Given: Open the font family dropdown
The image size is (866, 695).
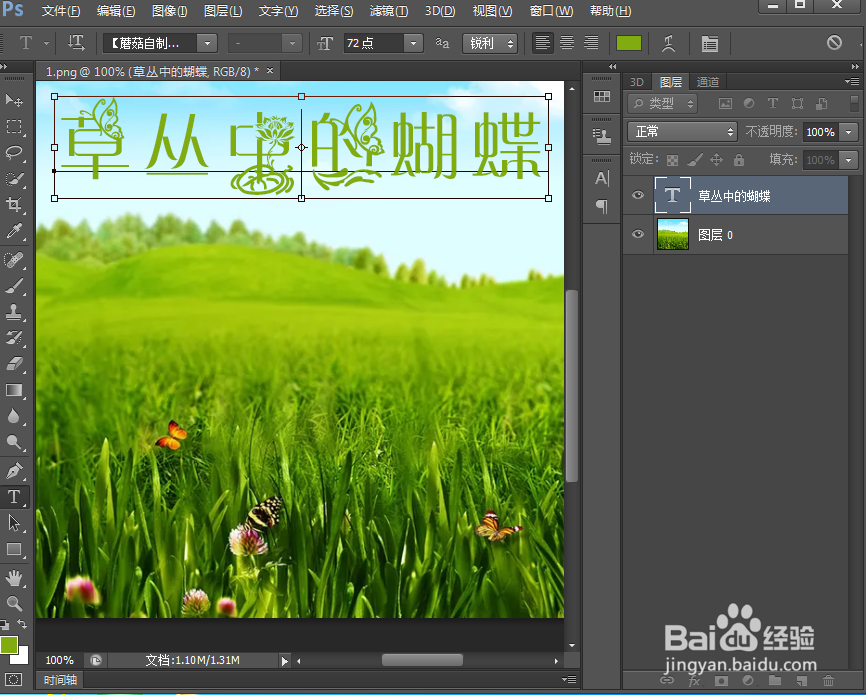Looking at the screenshot, I should point(207,43).
